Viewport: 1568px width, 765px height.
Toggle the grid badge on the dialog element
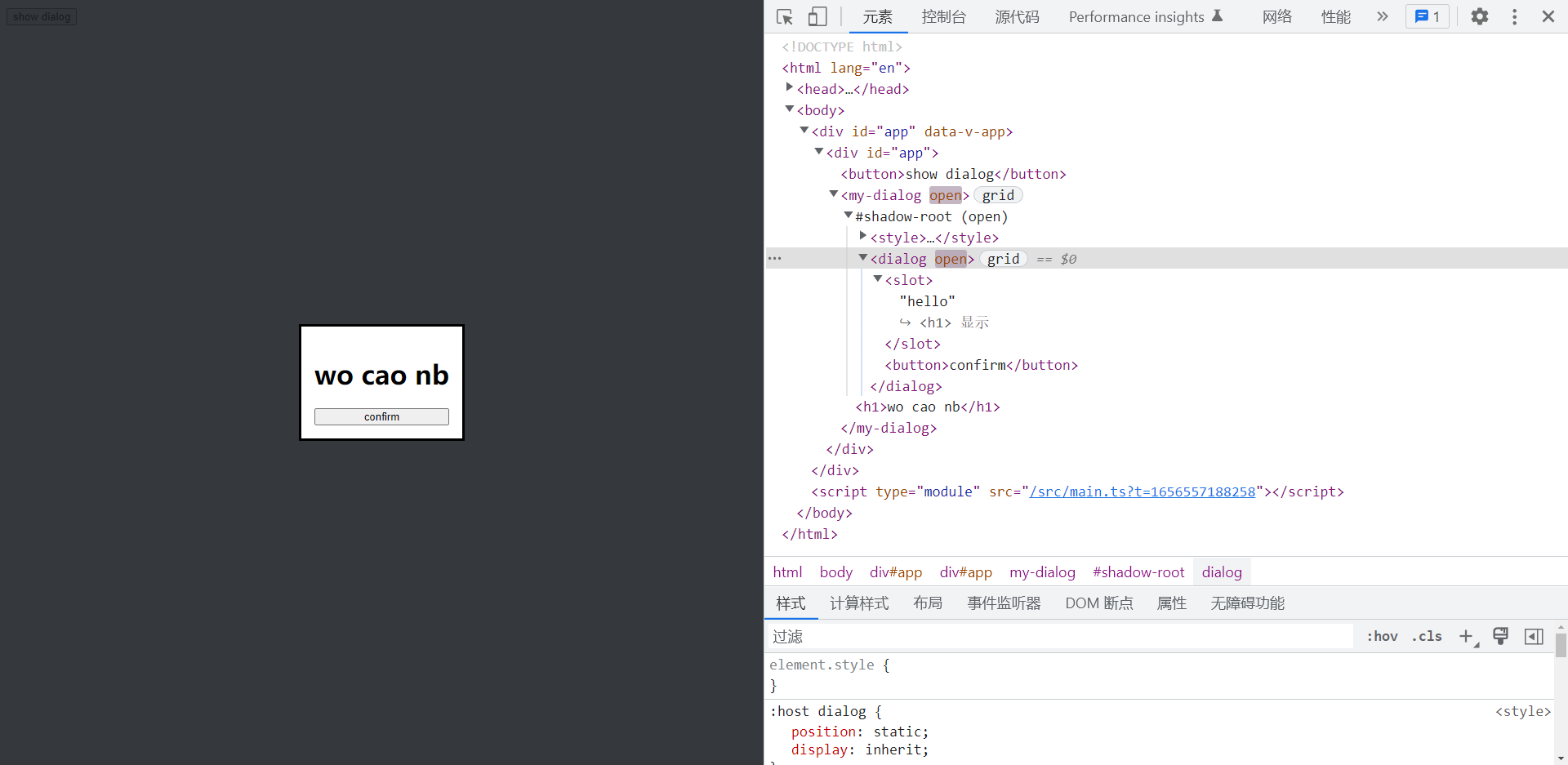[1003, 260]
